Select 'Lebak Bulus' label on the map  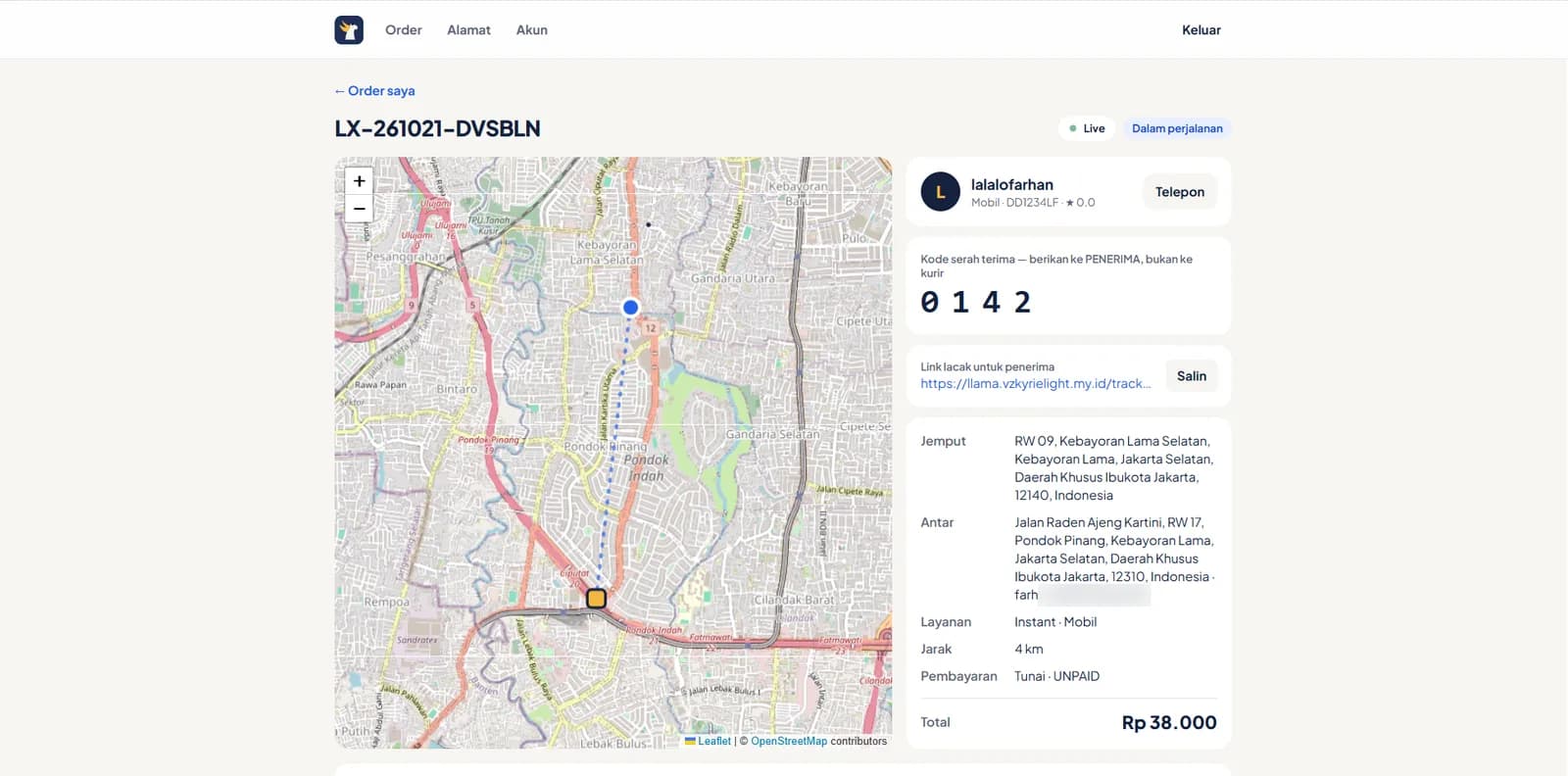point(613,744)
